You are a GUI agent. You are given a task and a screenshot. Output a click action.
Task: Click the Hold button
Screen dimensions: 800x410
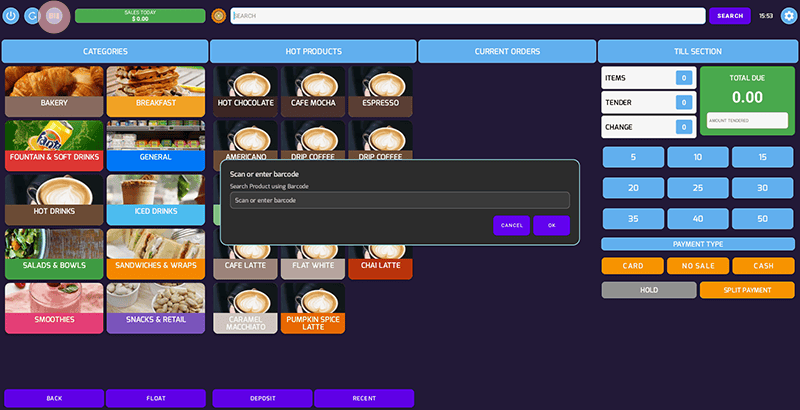click(x=648, y=290)
